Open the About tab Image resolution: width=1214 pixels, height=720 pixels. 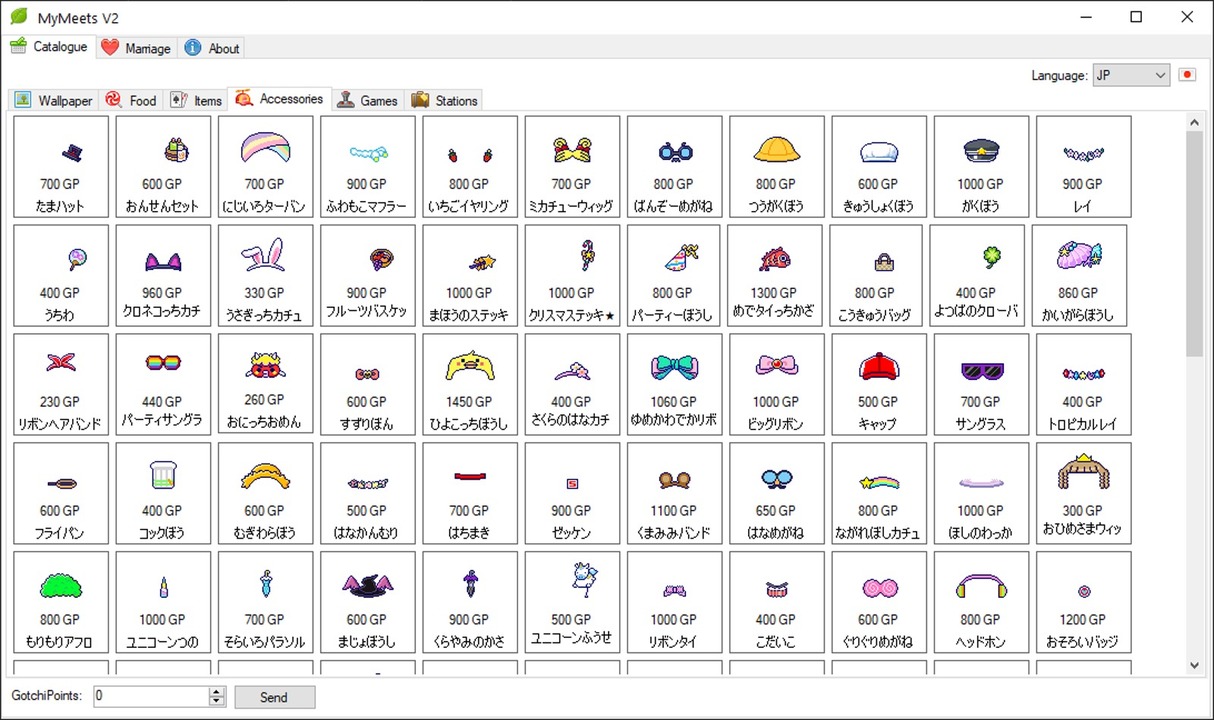(x=212, y=48)
